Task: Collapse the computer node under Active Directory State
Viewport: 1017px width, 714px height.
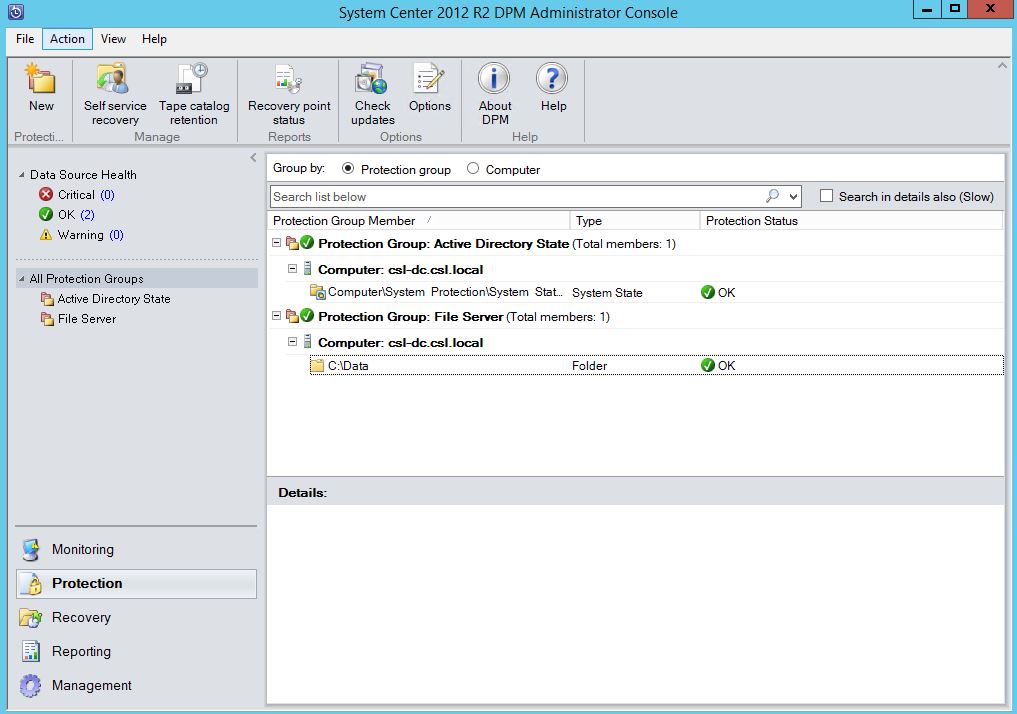Action: point(293,269)
